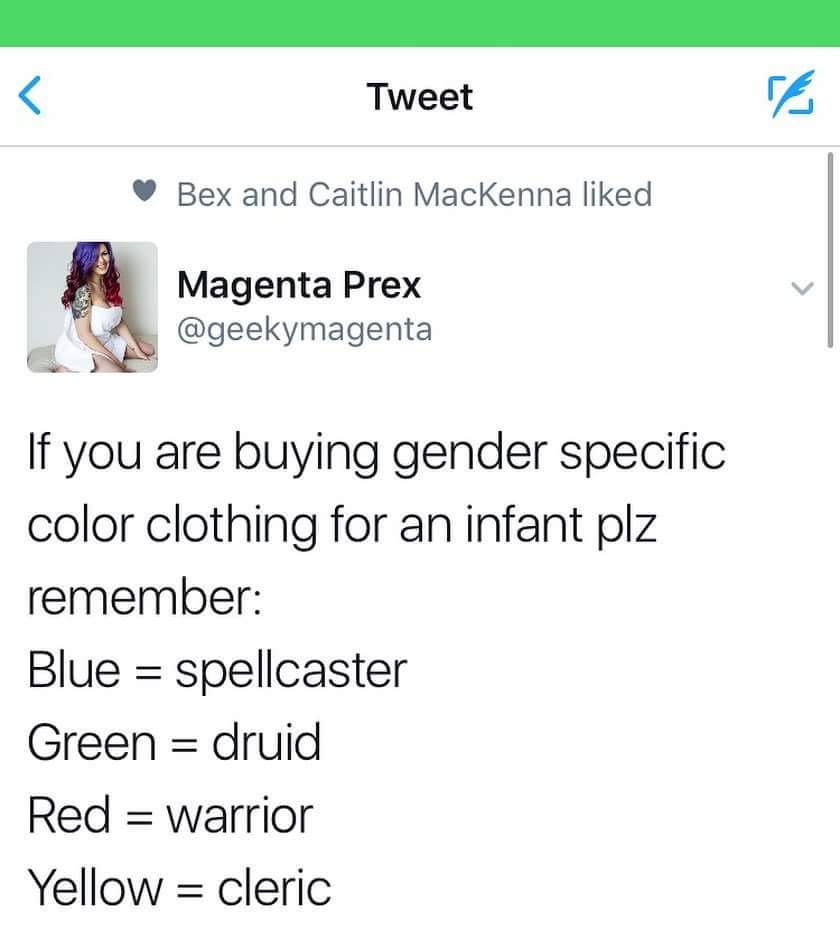Tap the @geekymagenta handle
The image size is (840, 940).
pyautogui.click(x=304, y=328)
